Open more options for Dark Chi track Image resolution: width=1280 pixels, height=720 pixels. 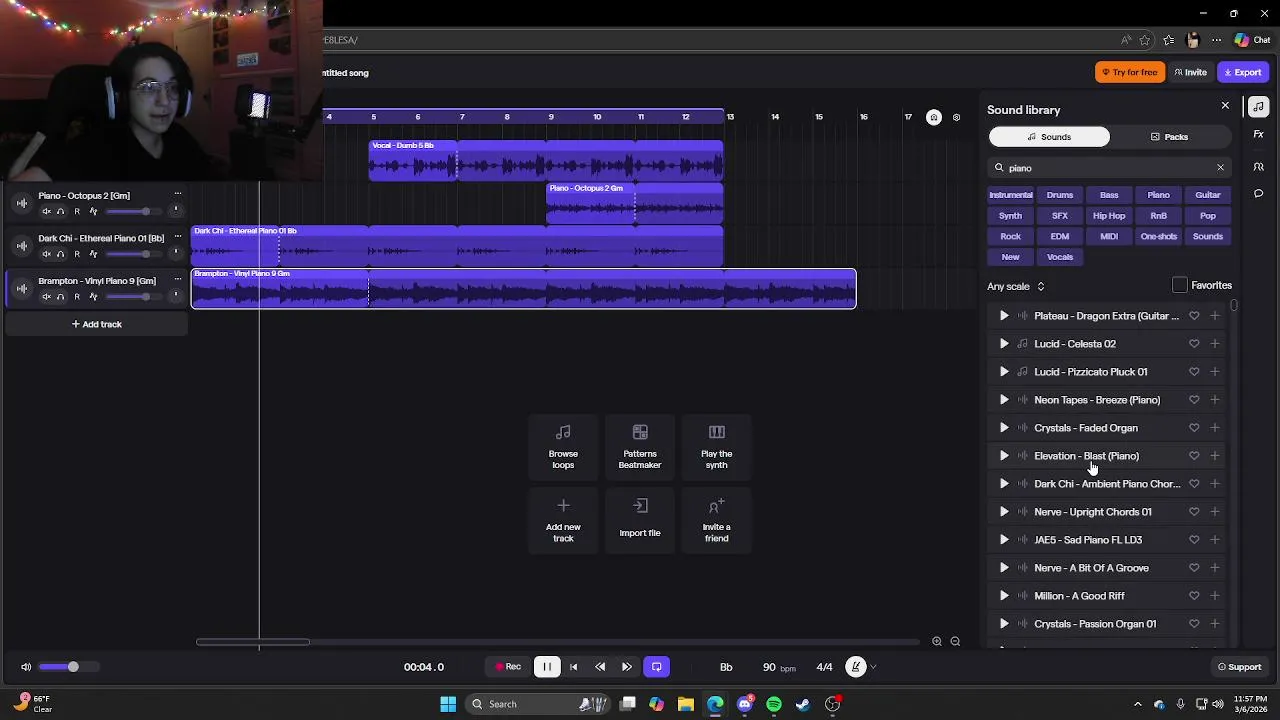pyautogui.click(x=177, y=237)
